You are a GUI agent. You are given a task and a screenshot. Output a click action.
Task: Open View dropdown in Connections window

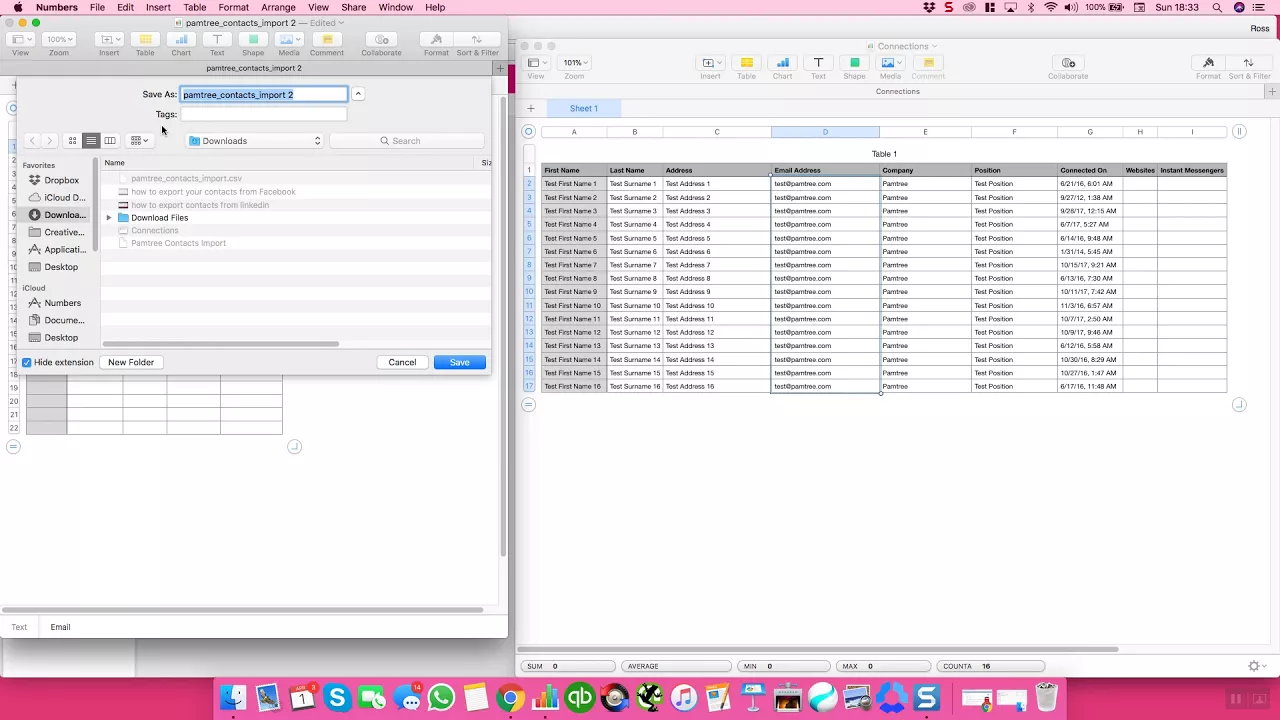pyautogui.click(x=536, y=63)
